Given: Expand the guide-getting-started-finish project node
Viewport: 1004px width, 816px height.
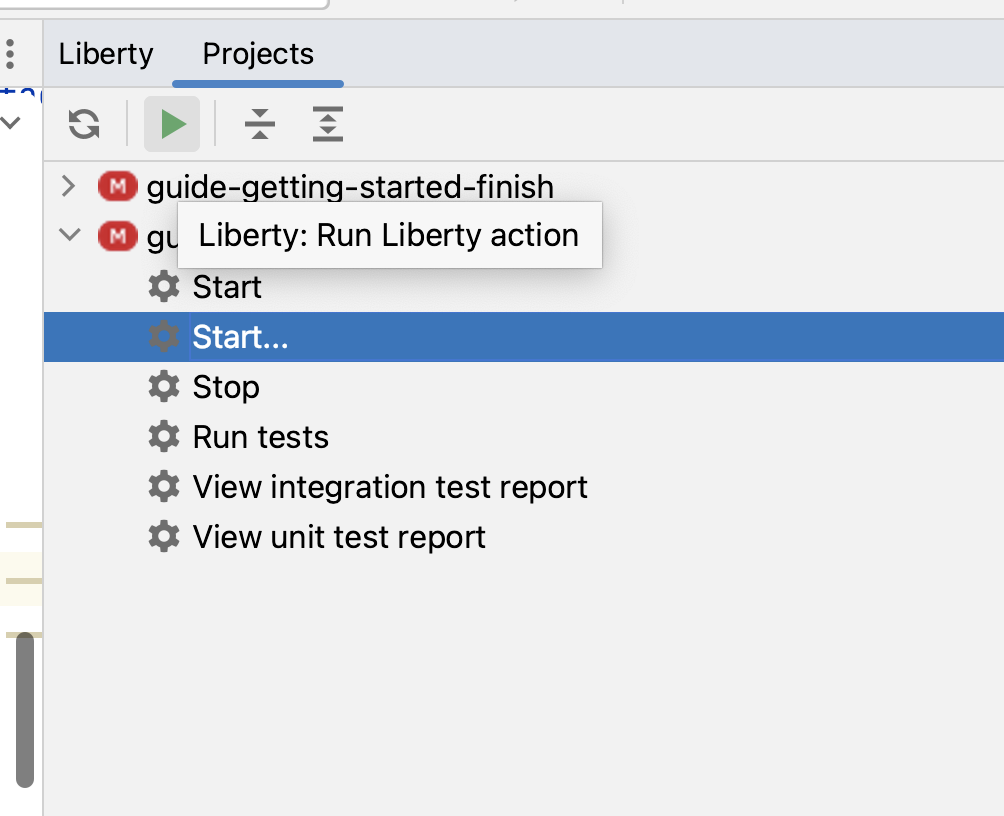Looking at the screenshot, I should pos(68,186).
